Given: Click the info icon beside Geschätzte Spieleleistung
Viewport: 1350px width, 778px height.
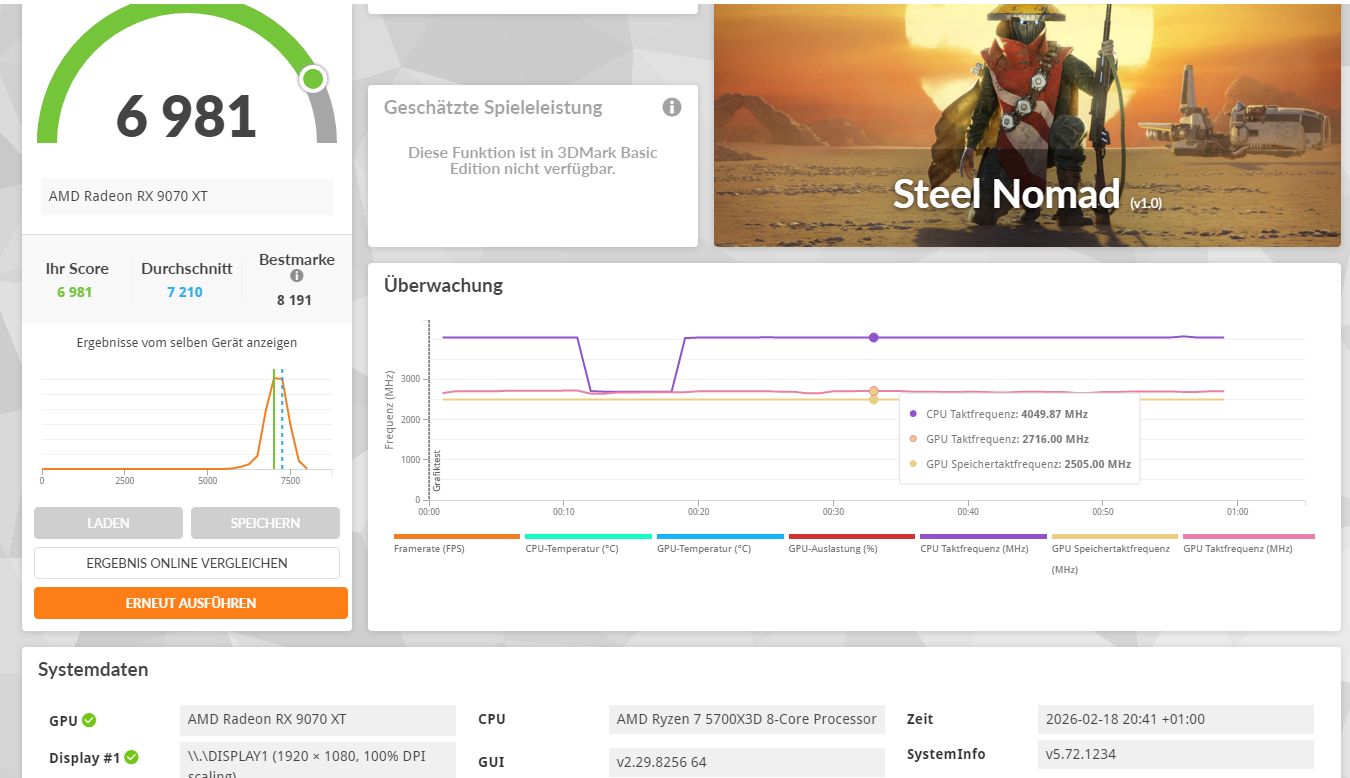Looking at the screenshot, I should pos(672,107).
